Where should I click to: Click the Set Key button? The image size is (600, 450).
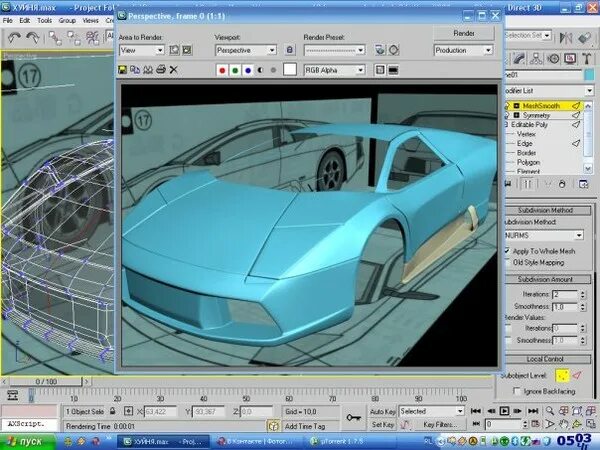point(382,424)
